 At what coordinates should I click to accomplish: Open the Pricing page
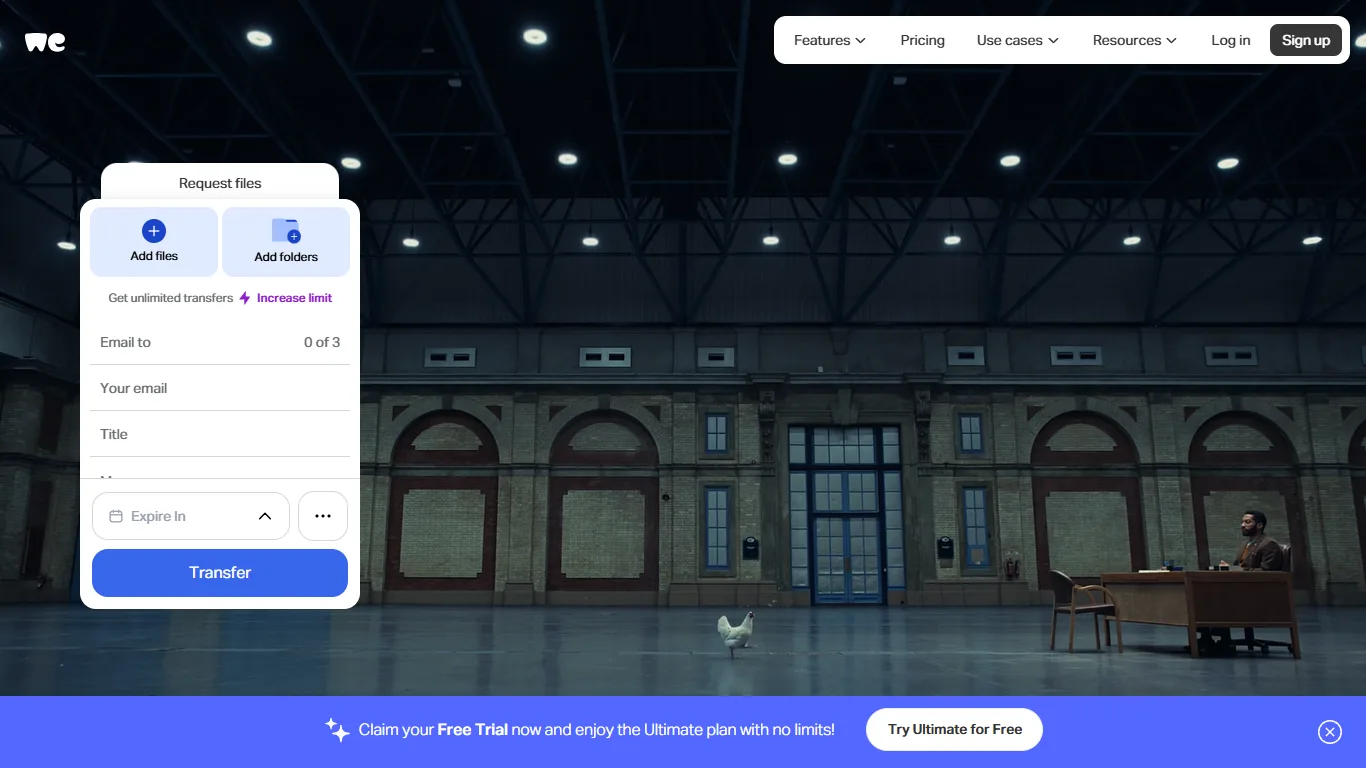pyautogui.click(x=922, y=40)
